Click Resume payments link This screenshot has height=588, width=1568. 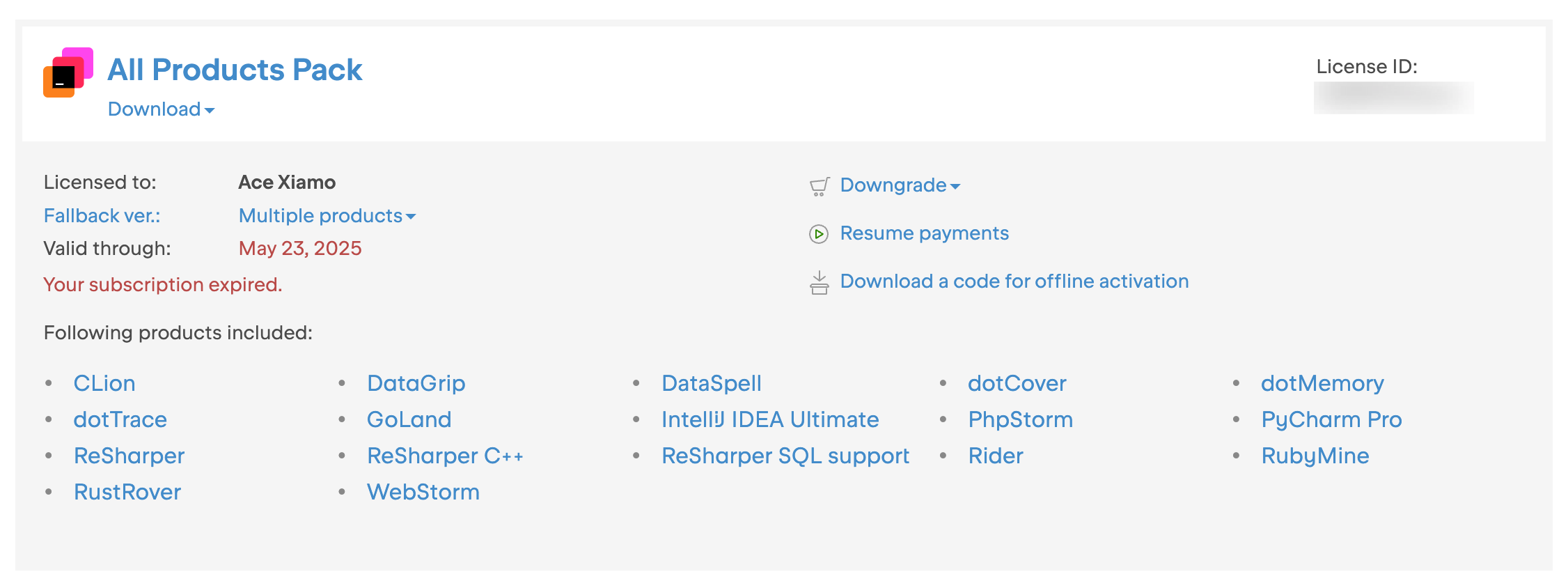coord(924,233)
